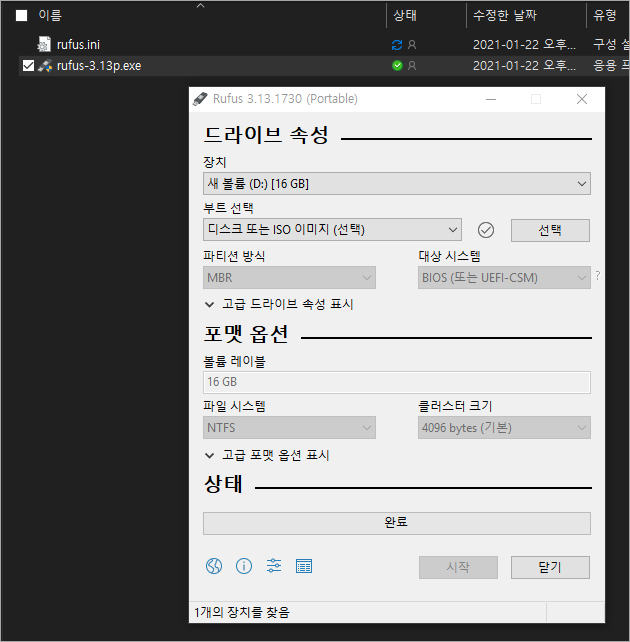
Task: Open the 파일 시스템 NTFS dropdown
Action: pos(289,428)
